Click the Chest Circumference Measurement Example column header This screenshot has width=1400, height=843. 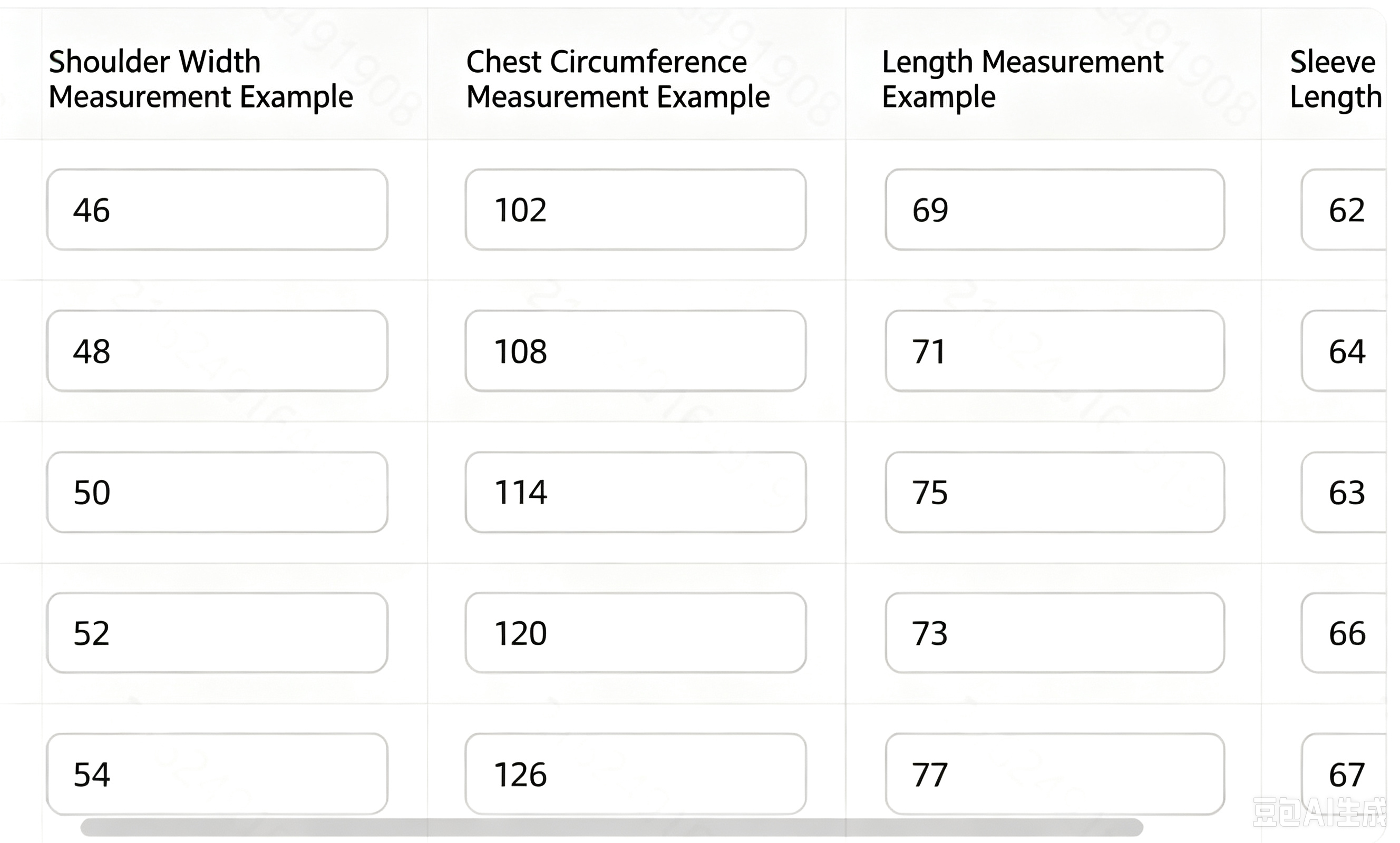tap(618, 79)
